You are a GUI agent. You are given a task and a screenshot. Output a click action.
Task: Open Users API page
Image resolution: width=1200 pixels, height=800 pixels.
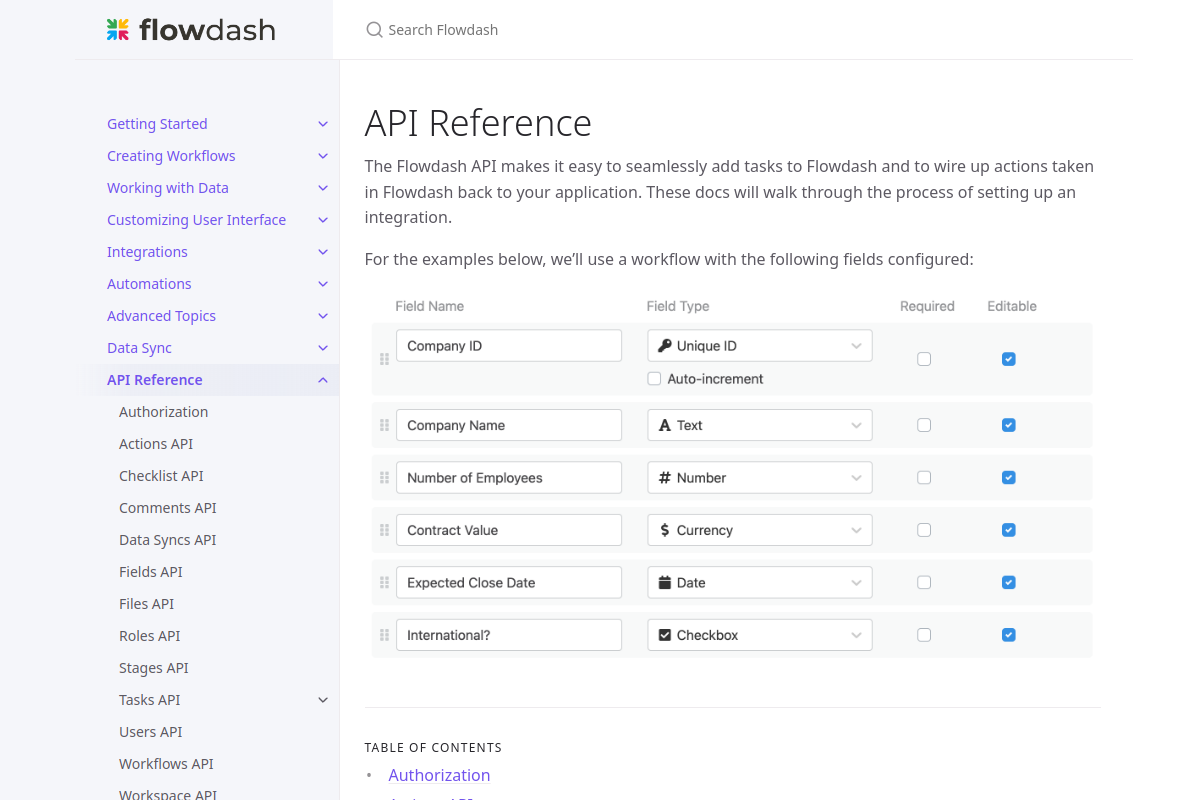[151, 732]
